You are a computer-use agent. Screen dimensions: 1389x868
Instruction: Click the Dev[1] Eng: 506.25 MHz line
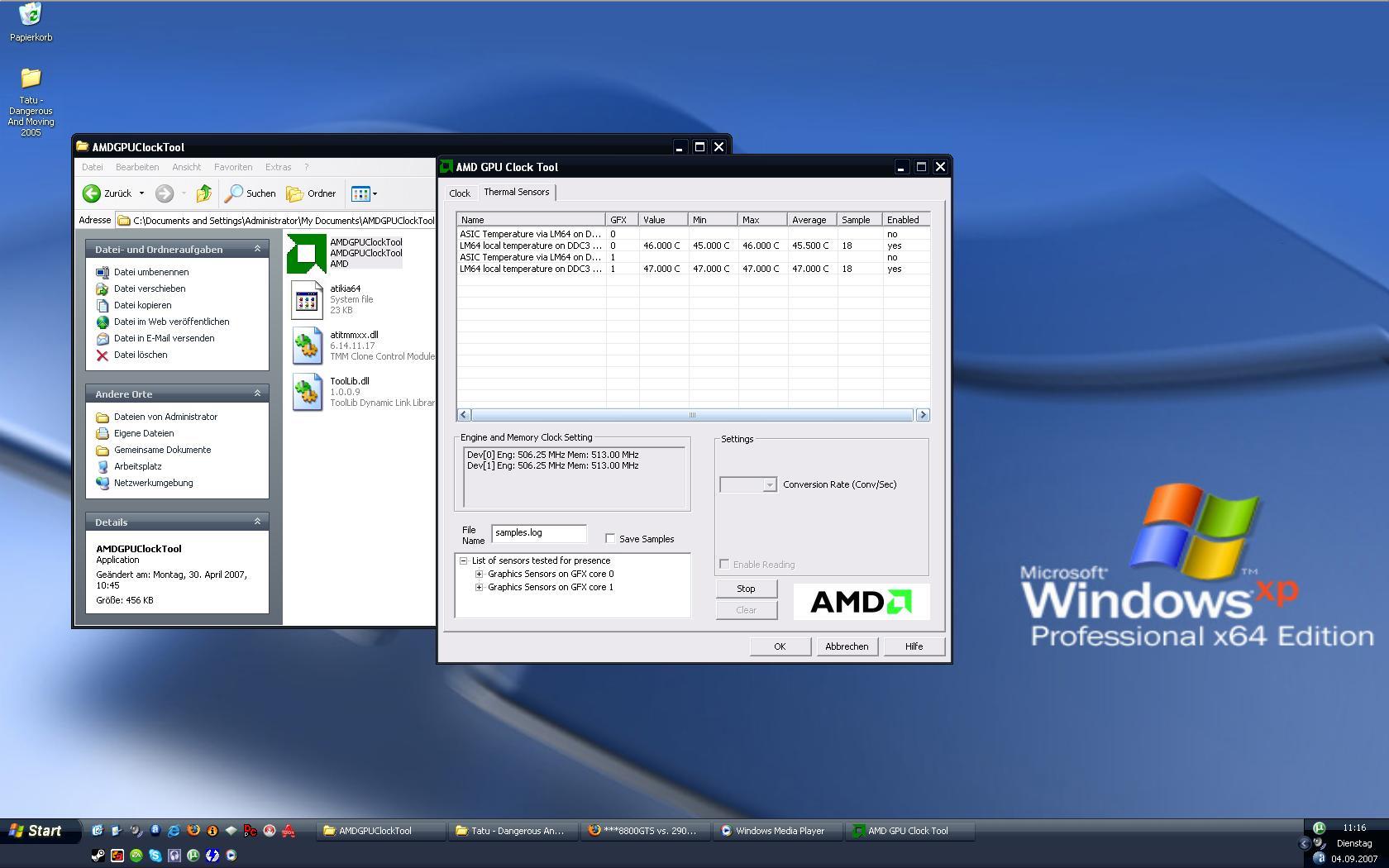click(552, 465)
